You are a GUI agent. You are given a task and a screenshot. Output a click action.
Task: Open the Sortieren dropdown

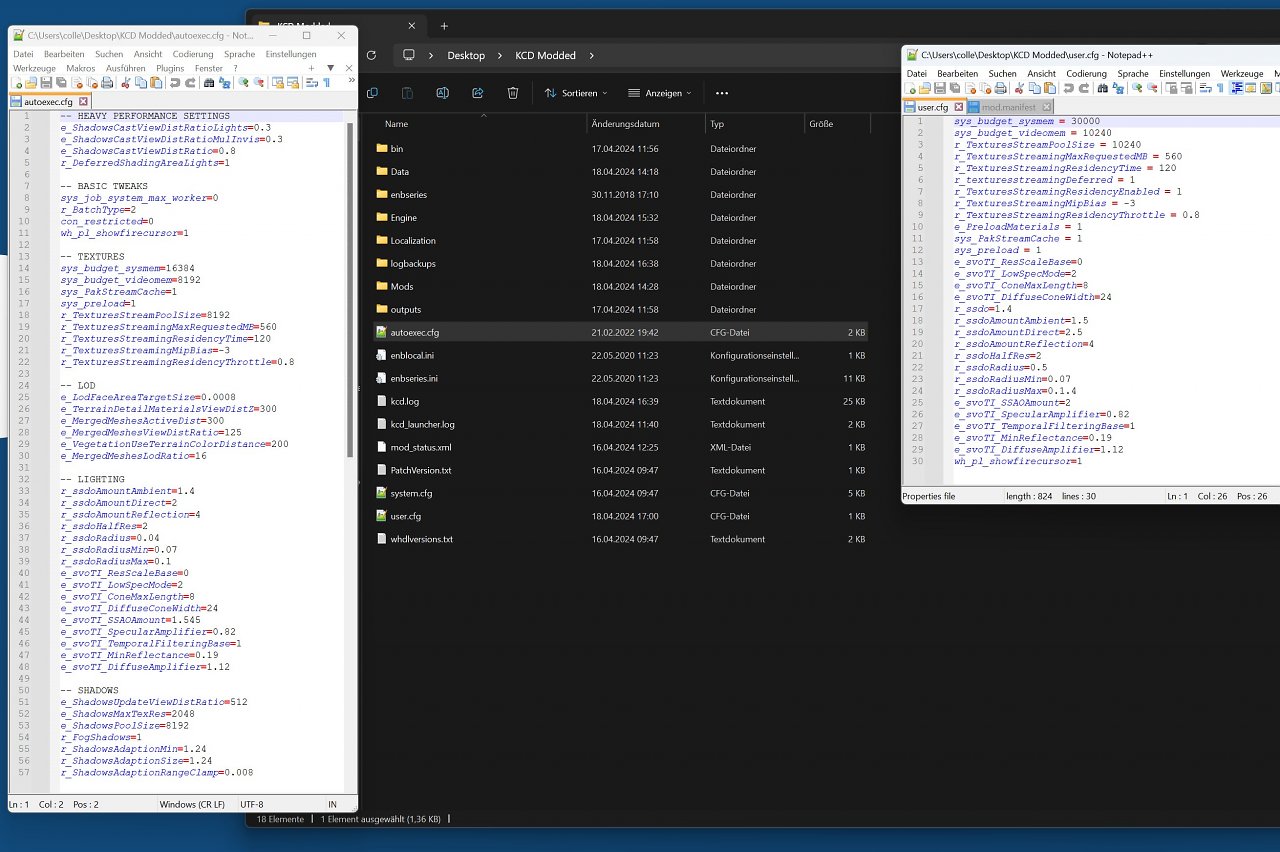(x=576, y=93)
